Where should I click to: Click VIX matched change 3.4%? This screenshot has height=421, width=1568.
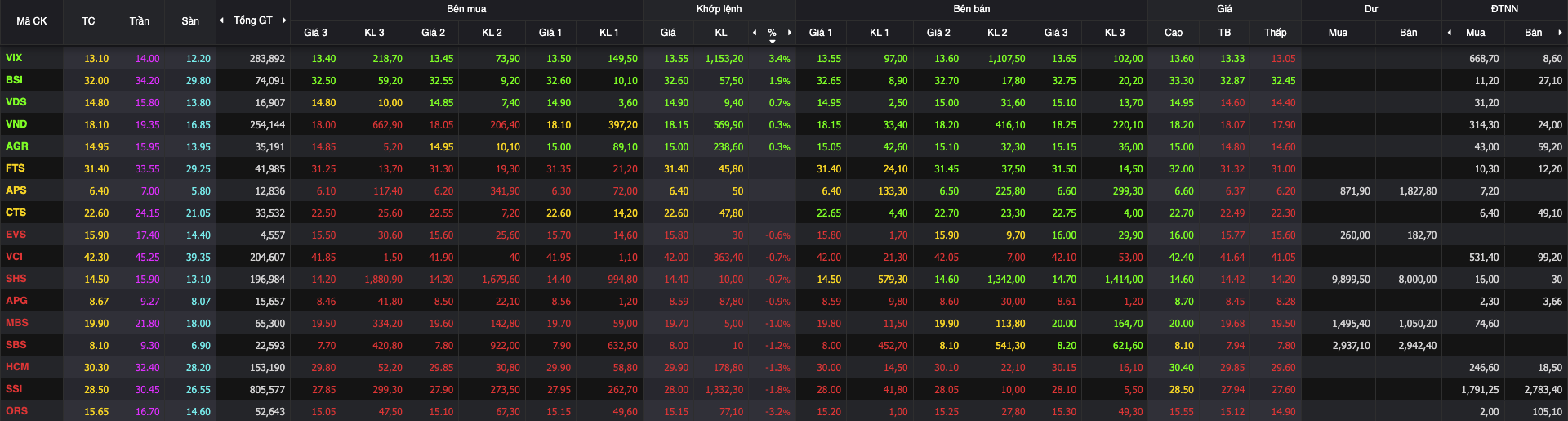779,59
